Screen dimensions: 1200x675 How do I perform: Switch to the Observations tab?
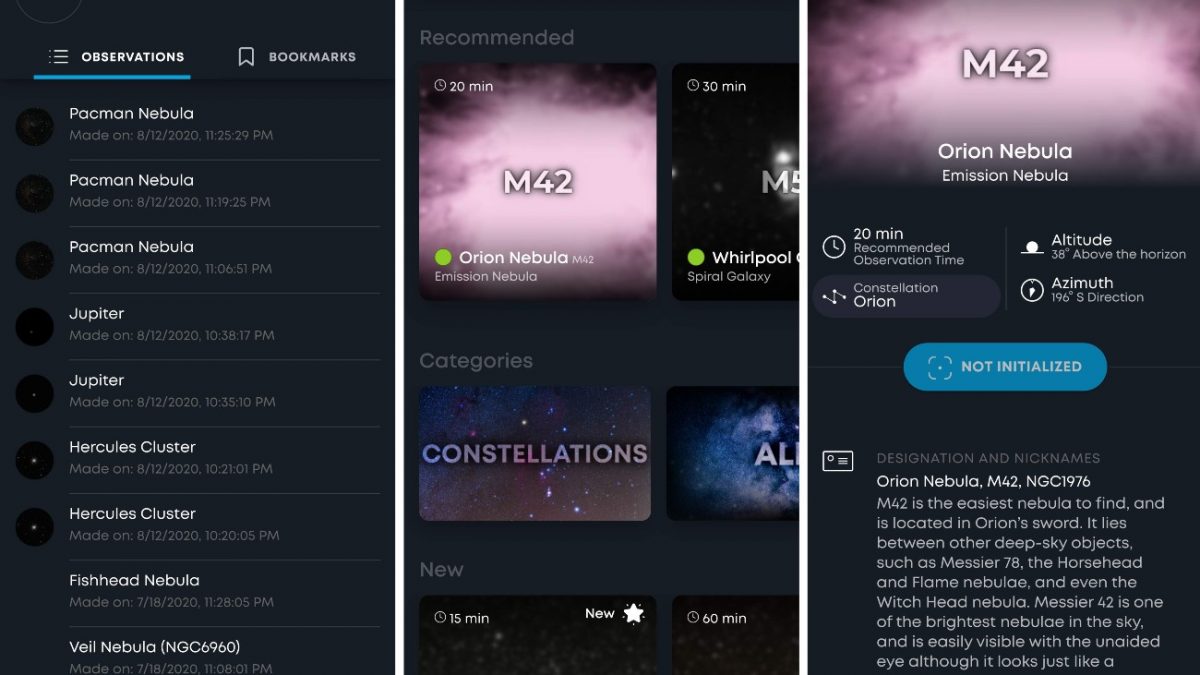coord(112,57)
